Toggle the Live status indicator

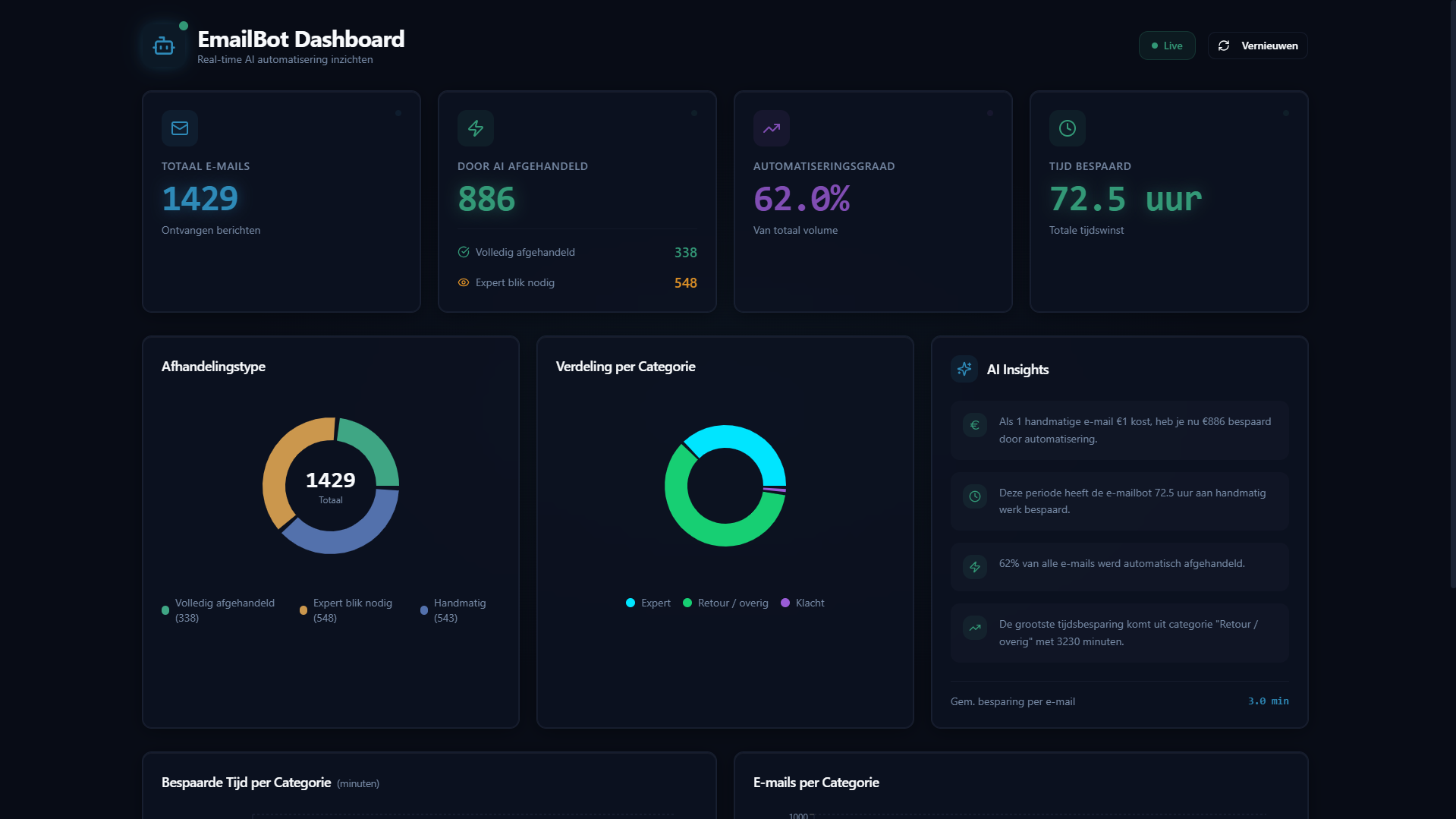point(1167,46)
